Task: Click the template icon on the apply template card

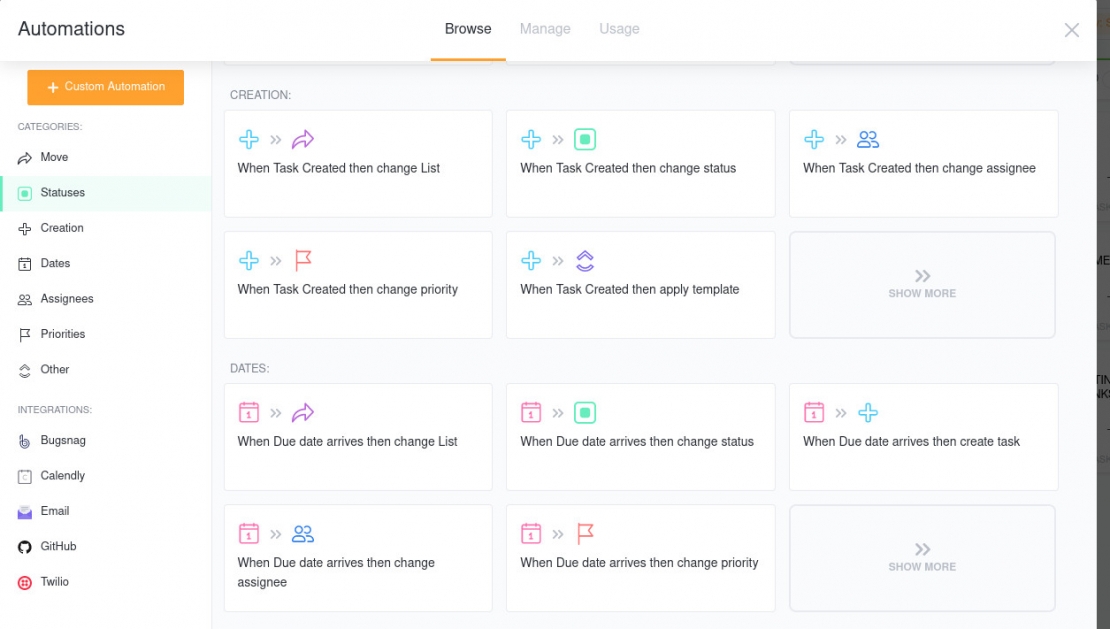Action: tap(586, 260)
